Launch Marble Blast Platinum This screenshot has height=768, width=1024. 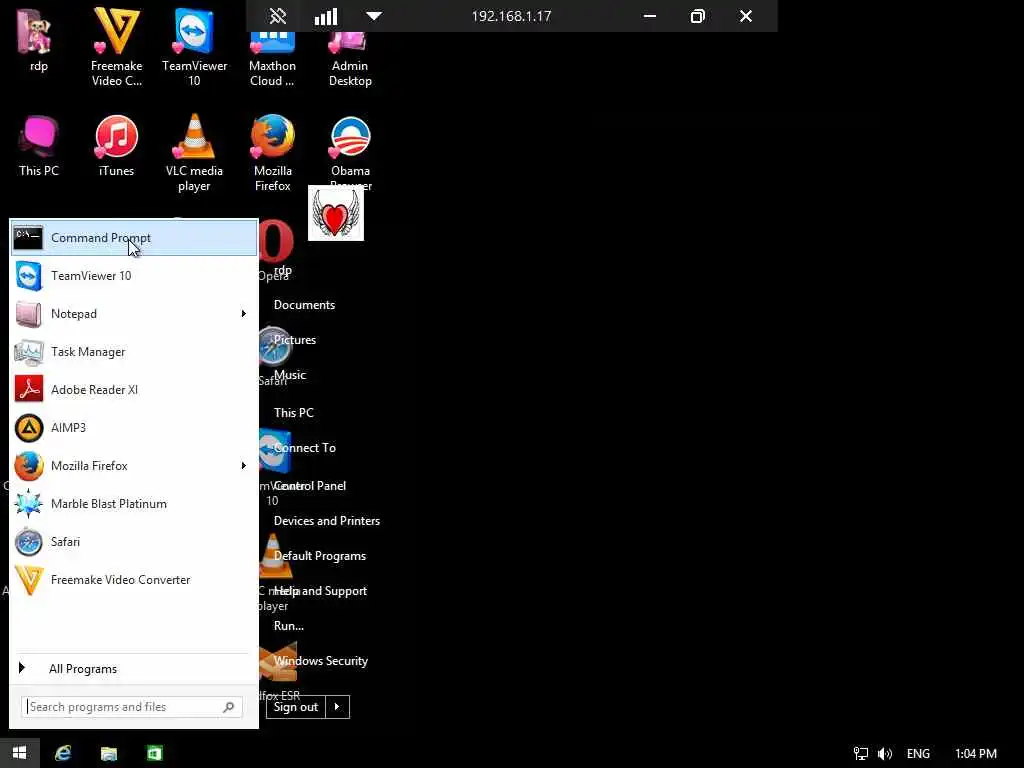tap(134, 504)
